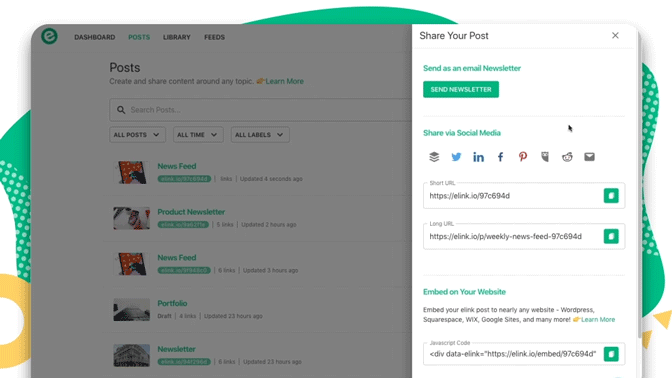Open the All Time filter dropdown
The image size is (672, 378).
(198, 135)
